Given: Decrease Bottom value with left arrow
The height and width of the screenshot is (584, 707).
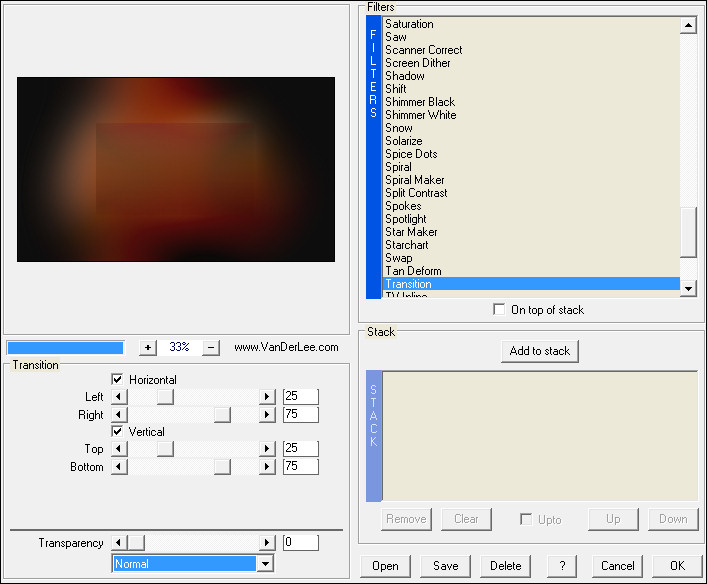Looking at the screenshot, I should tap(119, 466).
